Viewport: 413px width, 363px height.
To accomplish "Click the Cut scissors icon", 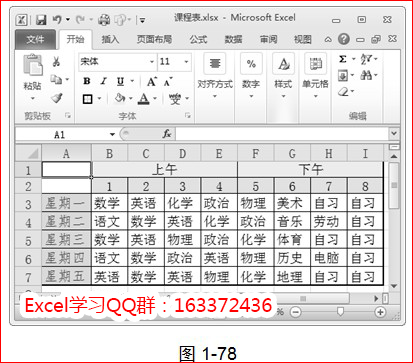I will (x=56, y=62).
